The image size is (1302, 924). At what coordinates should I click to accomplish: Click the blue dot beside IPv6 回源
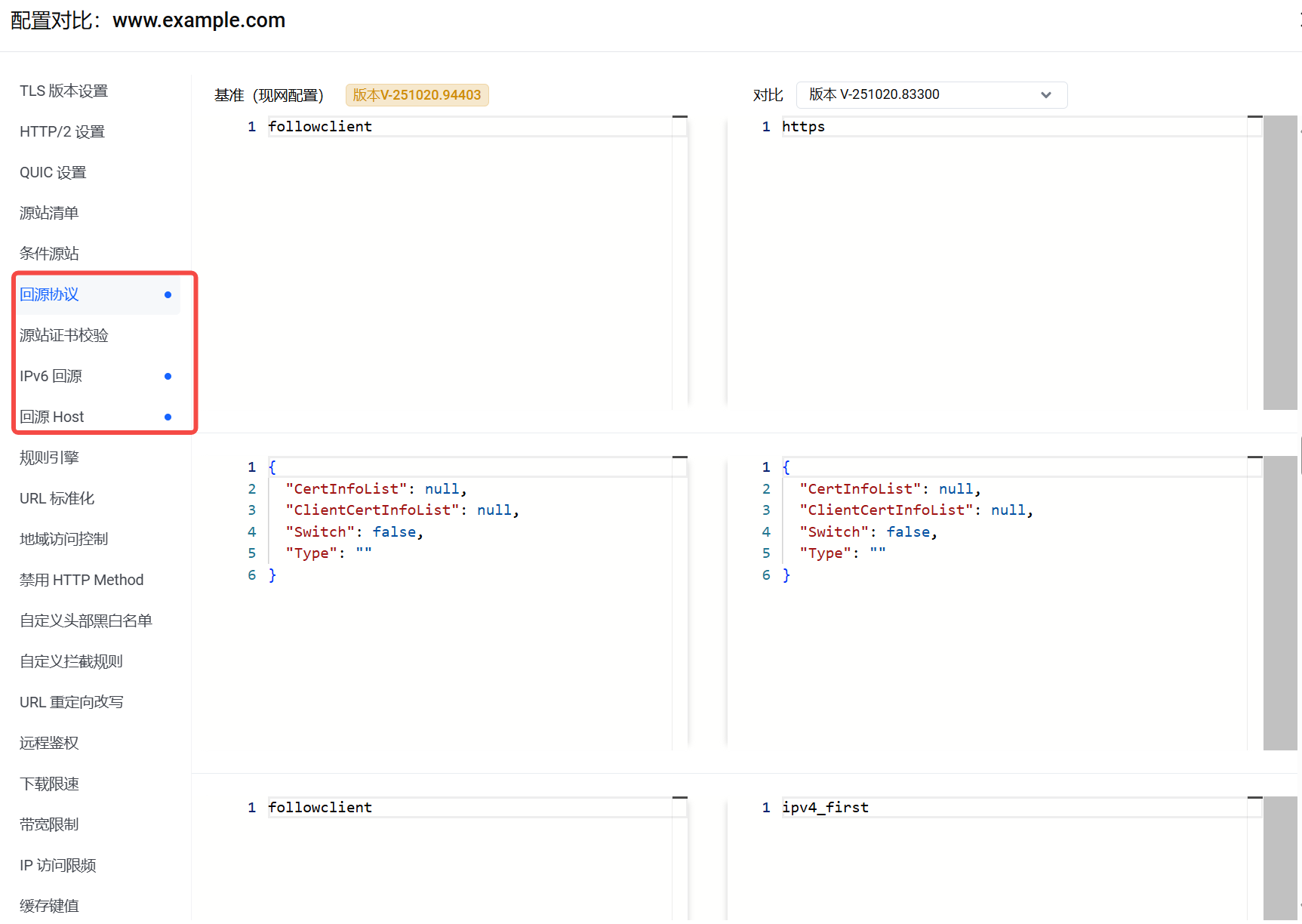coord(168,377)
